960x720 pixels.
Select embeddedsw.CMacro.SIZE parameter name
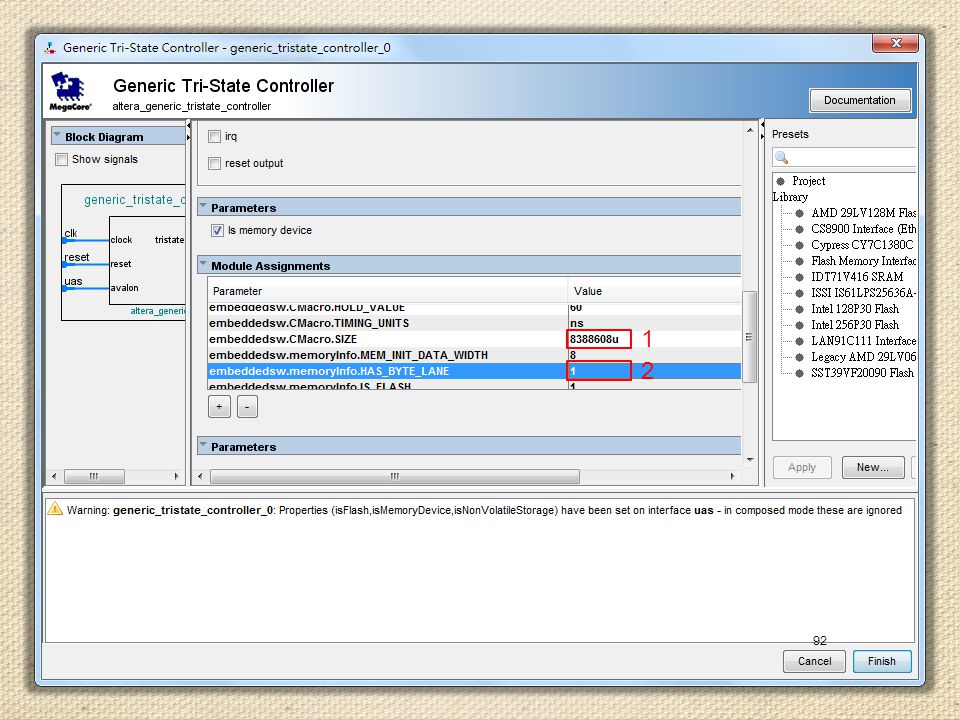(x=283, y=339)
